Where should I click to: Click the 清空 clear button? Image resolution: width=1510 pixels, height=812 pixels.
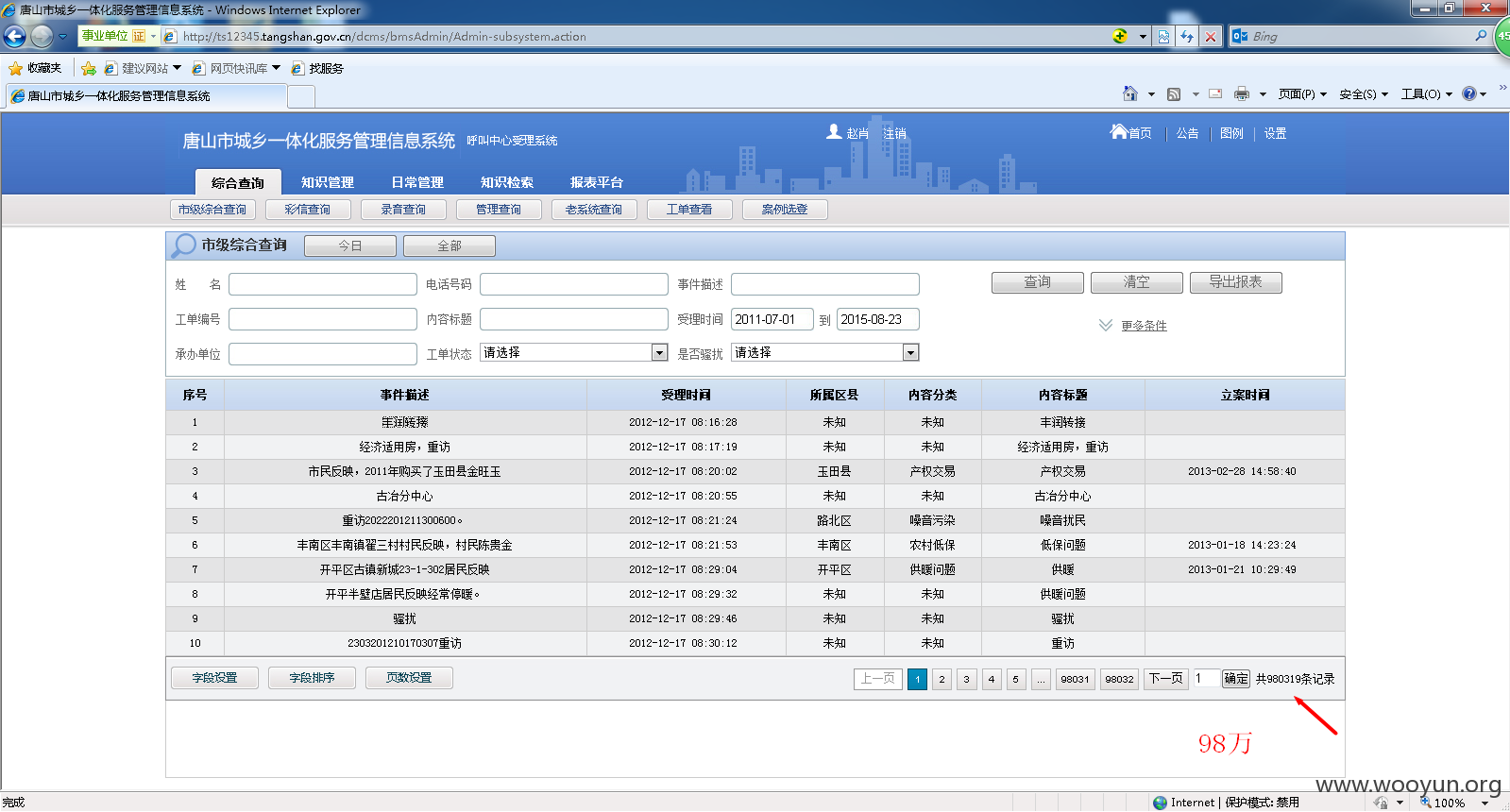click(1137, 282)
